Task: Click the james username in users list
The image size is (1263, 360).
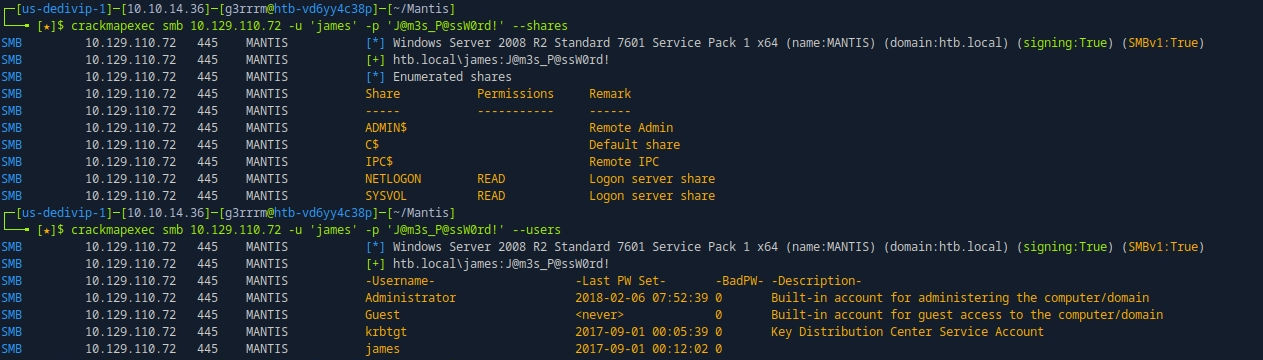Action: (x=383, y=349)
